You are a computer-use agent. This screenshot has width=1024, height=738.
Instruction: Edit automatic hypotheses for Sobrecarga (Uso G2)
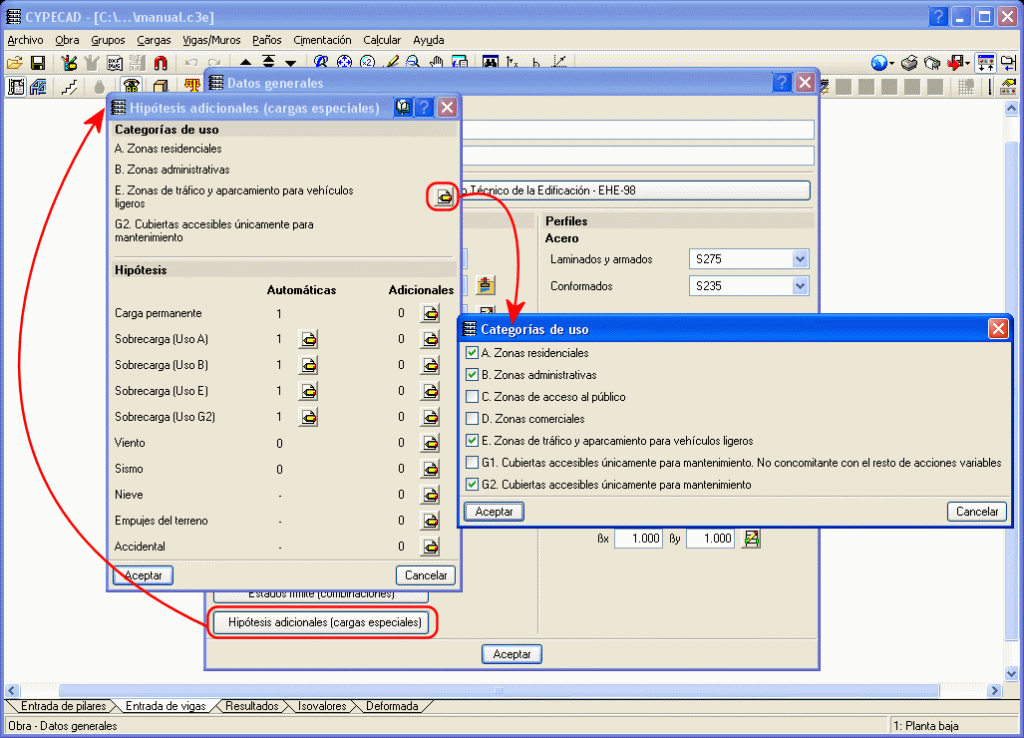coord(308,417)
